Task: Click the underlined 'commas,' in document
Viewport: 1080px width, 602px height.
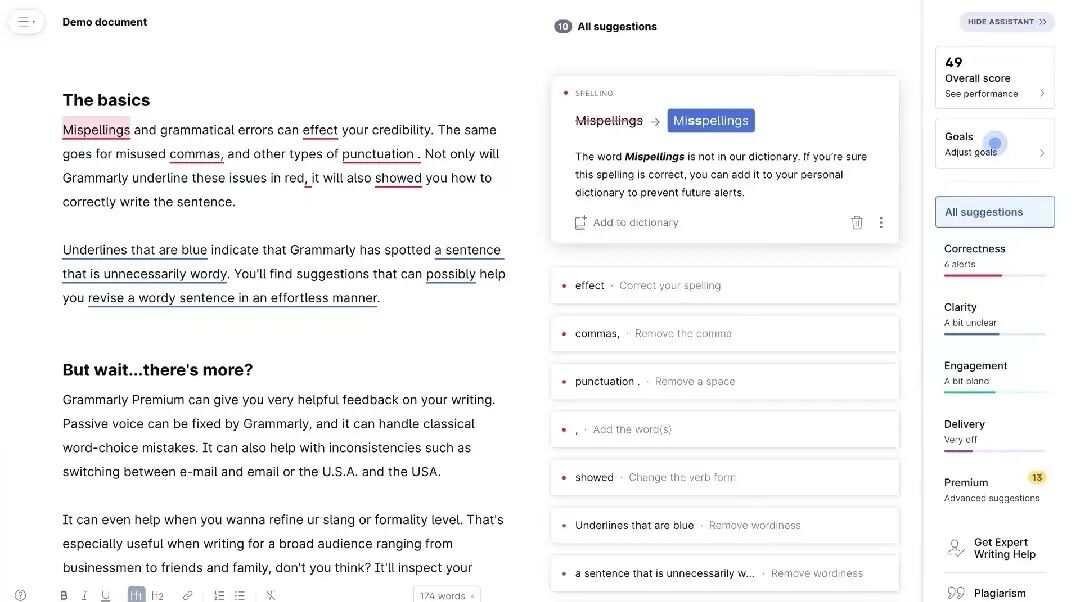Action: pyautogui.click(x=196, y=154)
